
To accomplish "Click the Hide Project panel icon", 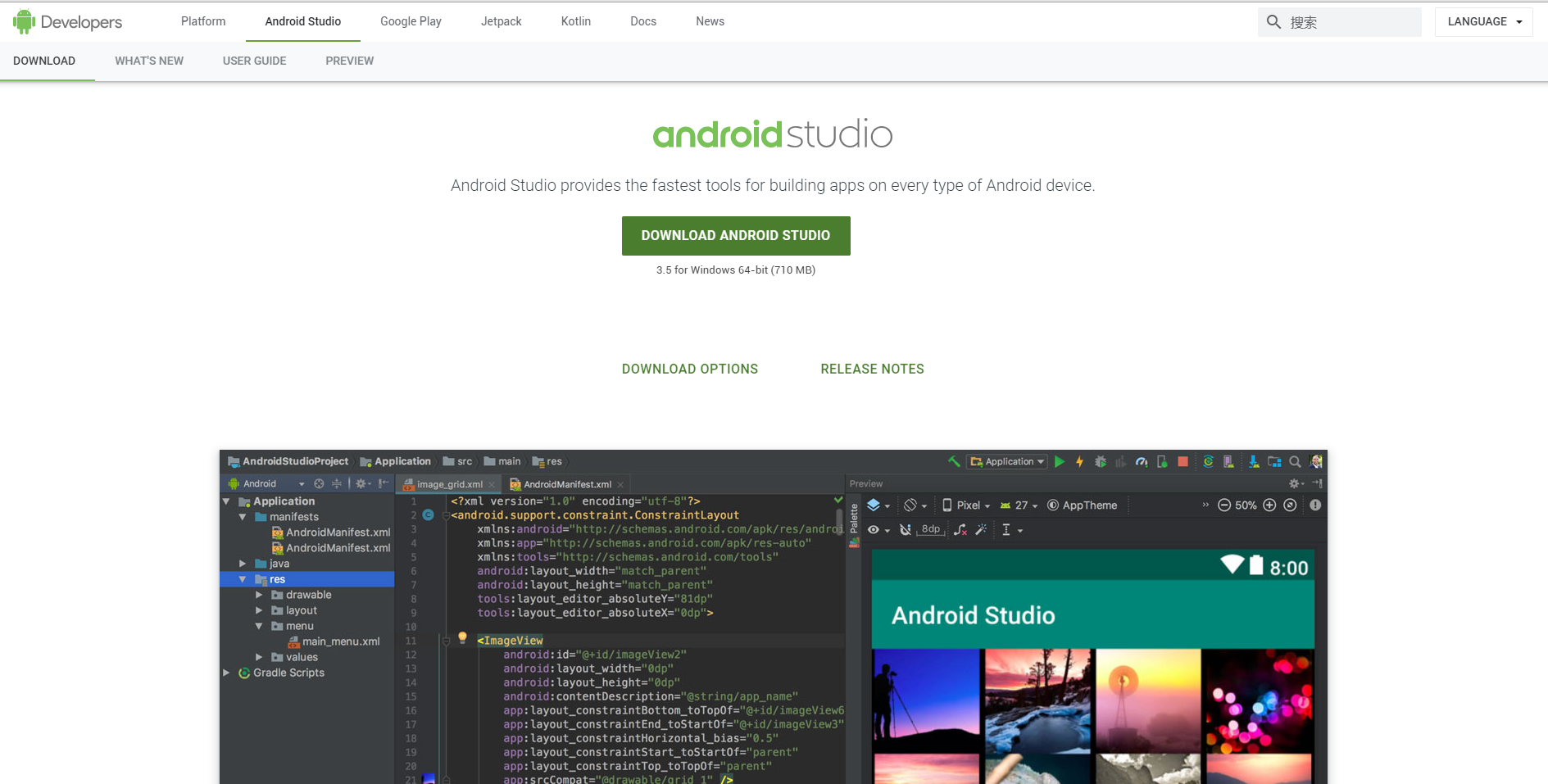I will coord(383,483).
